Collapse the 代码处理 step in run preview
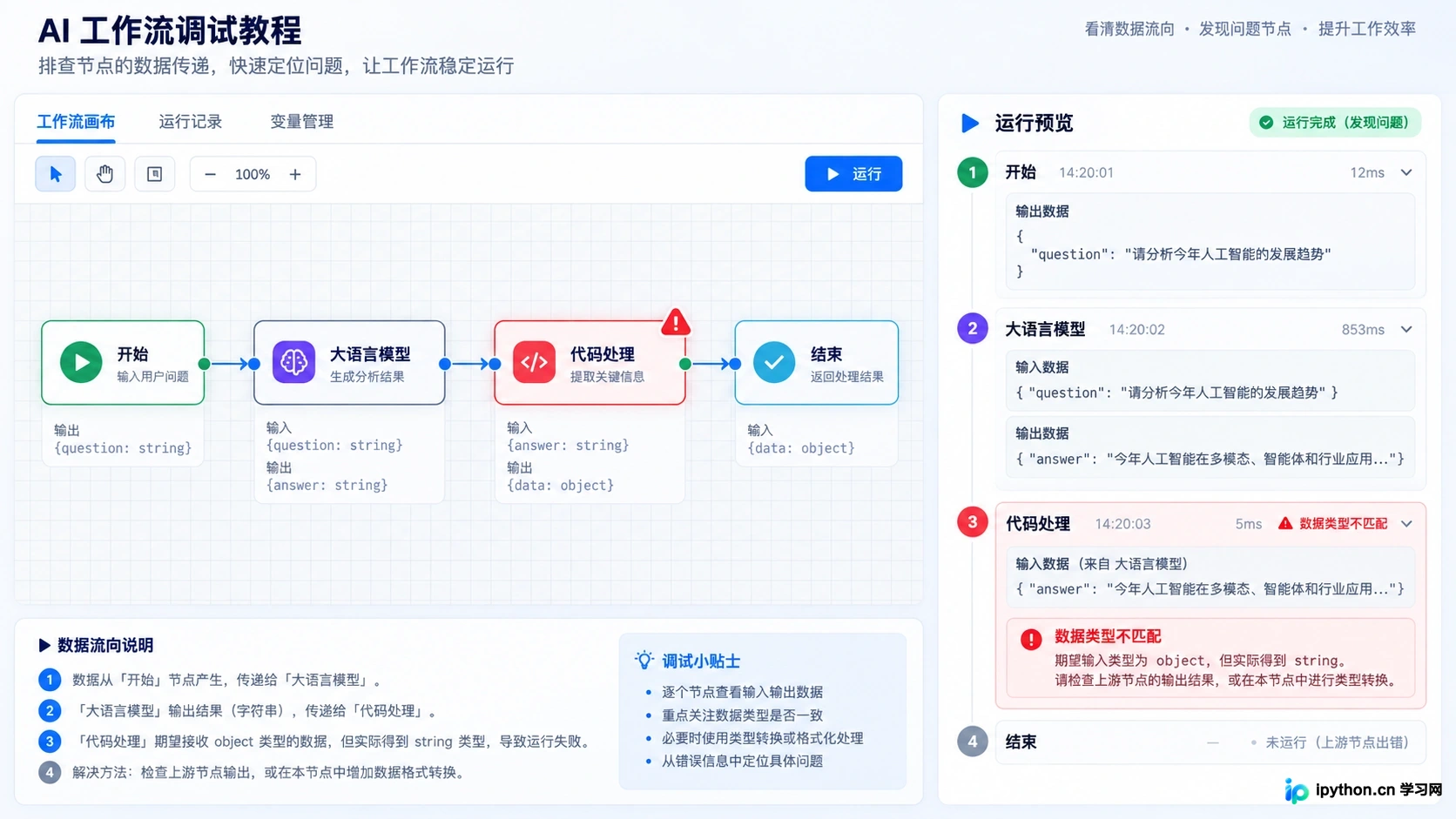This screenshot has height=819, width=1456. tap(1406, 523)
